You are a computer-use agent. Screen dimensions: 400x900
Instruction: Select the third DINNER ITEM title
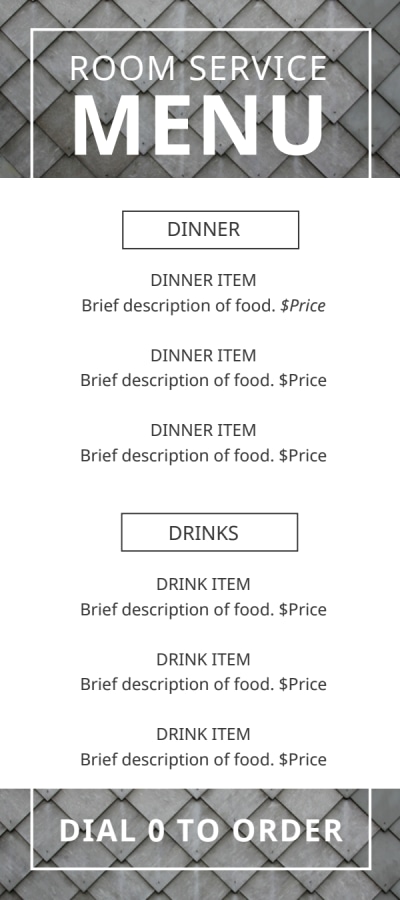(203, 430)
